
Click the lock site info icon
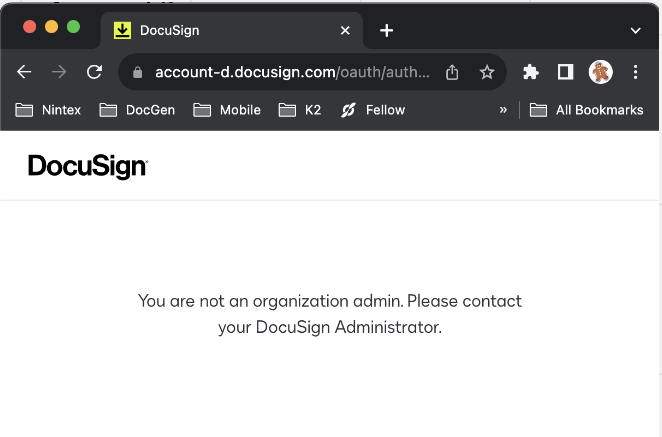click(138, 72)
